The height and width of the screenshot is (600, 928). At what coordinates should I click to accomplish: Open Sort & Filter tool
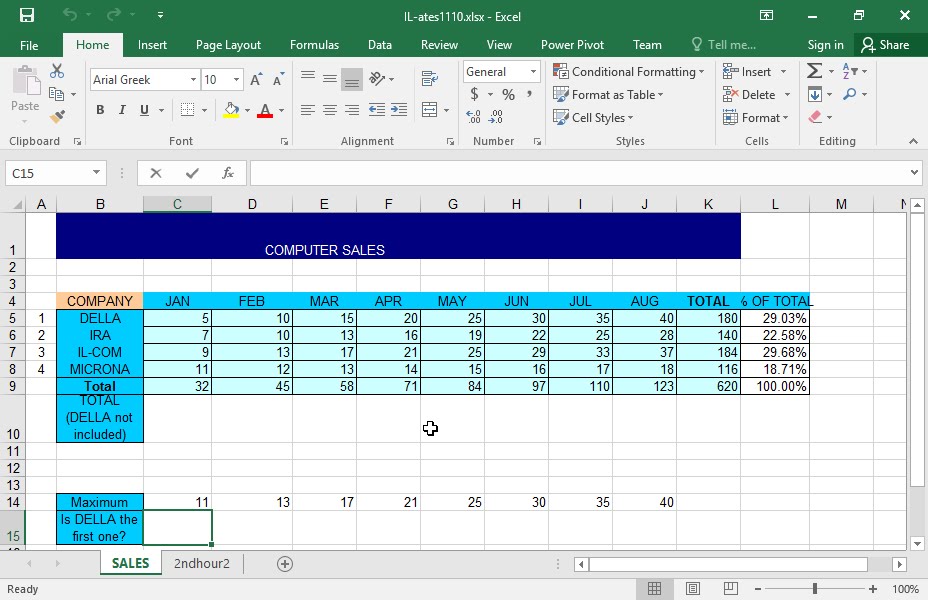(x=850, y=71)
